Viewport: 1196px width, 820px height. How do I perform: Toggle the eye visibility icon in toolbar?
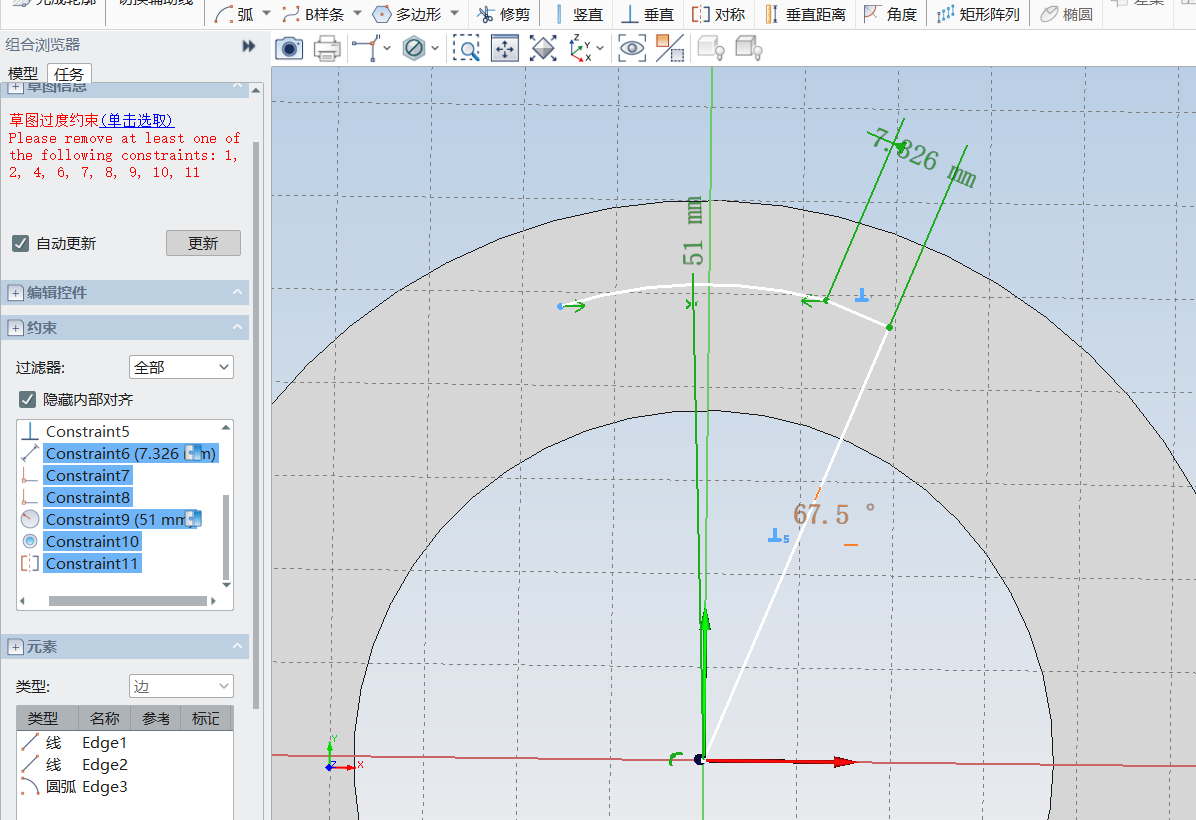632,48
